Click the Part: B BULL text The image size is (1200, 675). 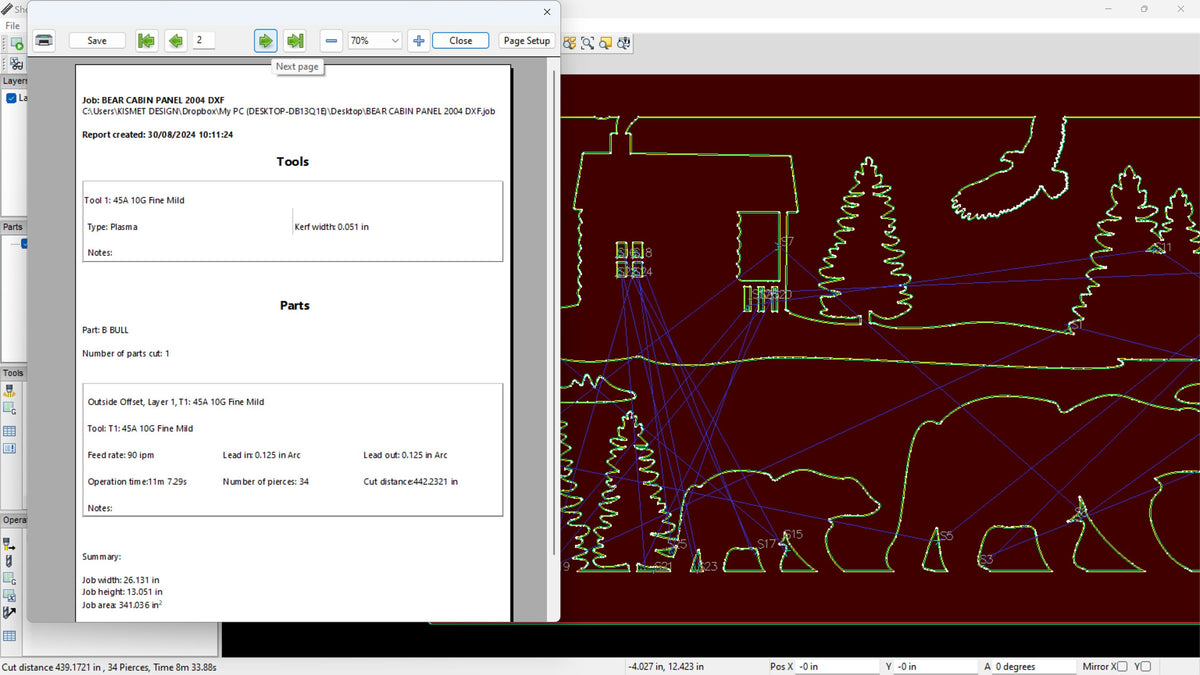tap(105, 330)
